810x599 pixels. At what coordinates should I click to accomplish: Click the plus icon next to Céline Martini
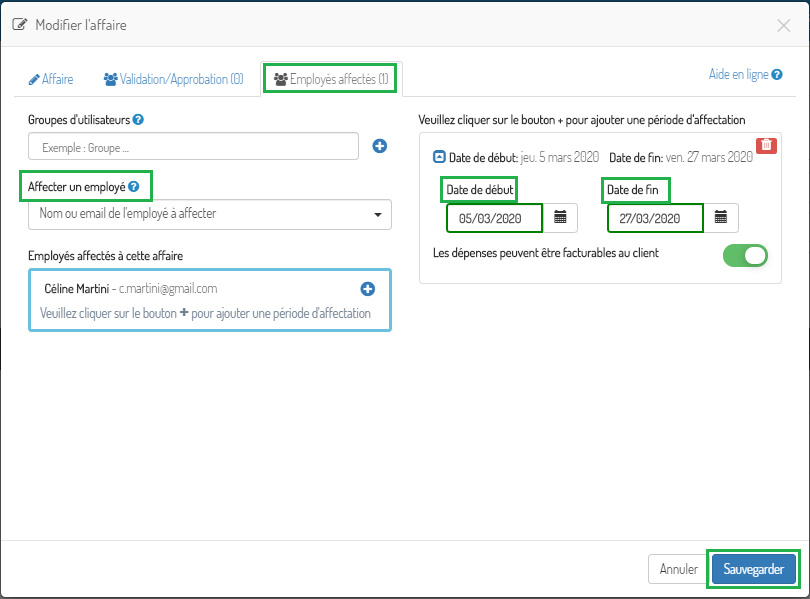click(x=368, y=289)
